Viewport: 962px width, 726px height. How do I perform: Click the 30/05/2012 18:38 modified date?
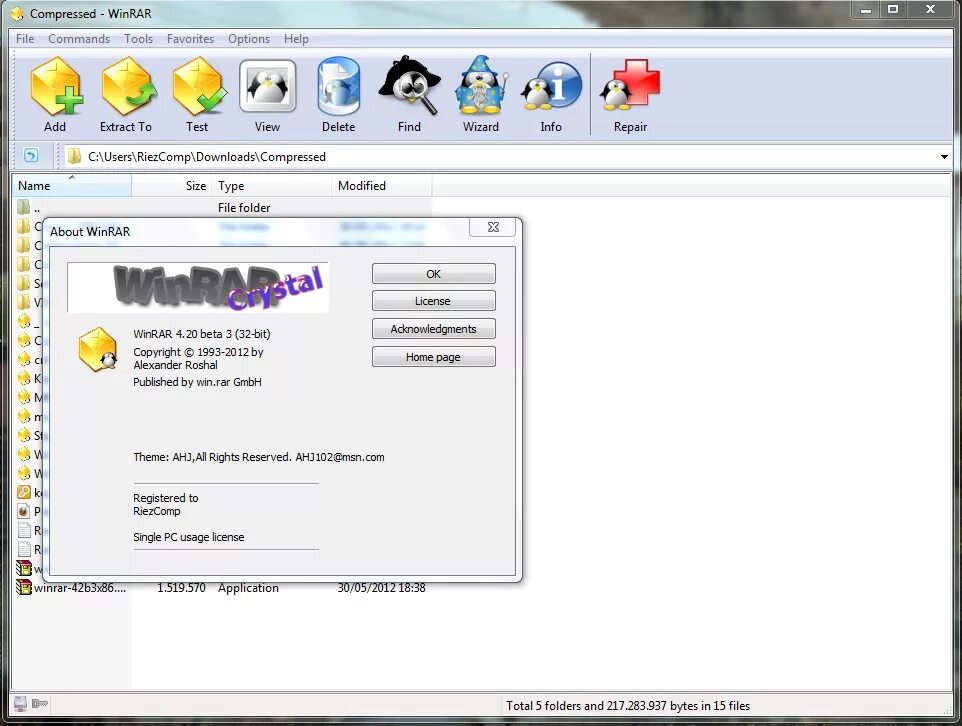(x=381, y=587)
